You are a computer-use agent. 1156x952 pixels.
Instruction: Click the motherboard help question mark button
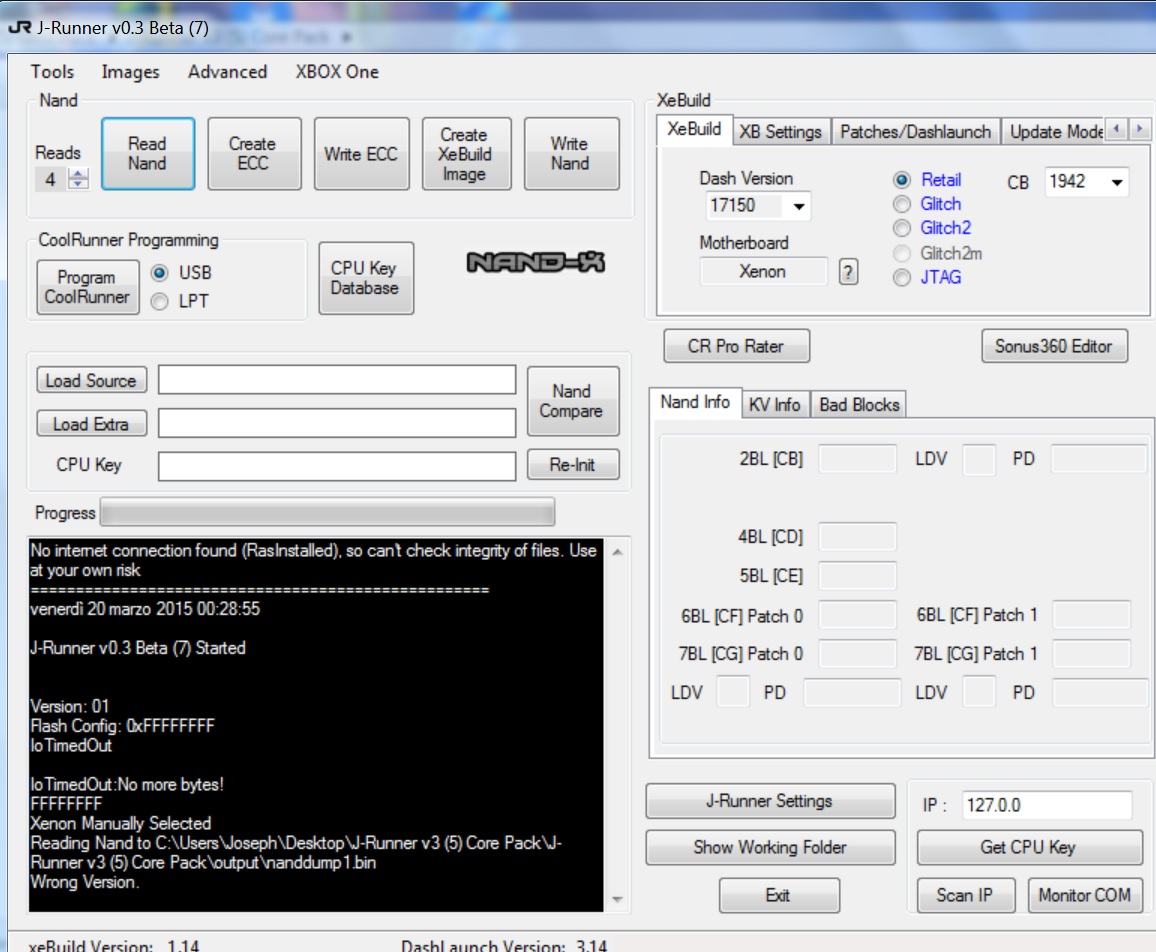pos(849,272)
